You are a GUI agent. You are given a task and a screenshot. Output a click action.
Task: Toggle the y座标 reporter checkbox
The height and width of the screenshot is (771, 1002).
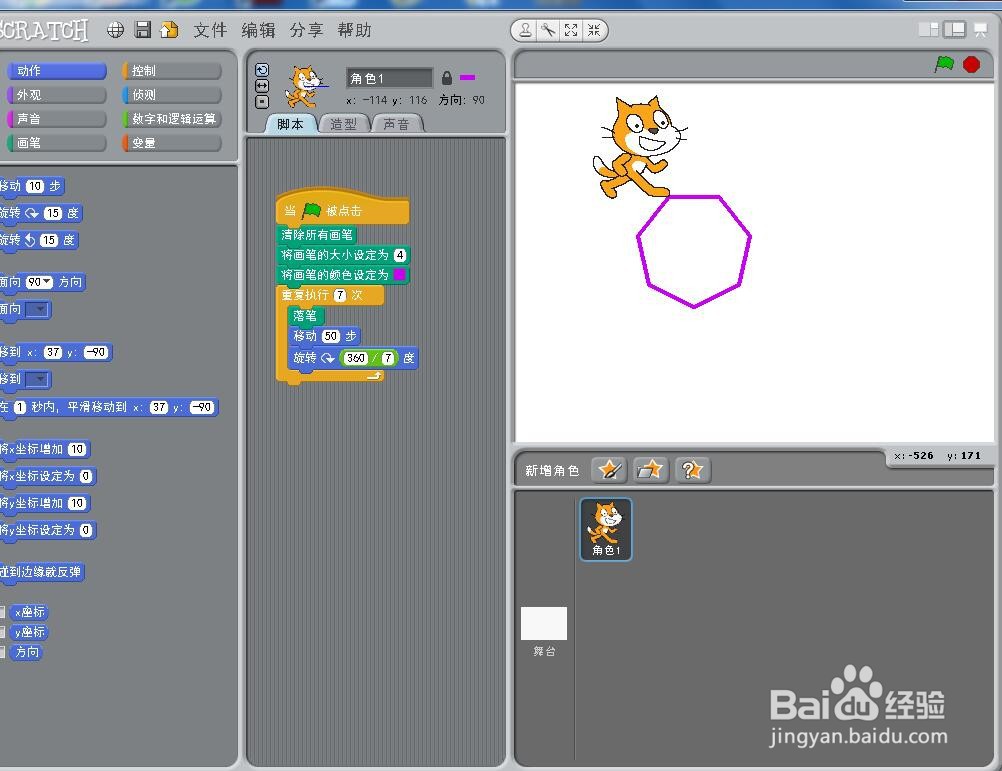[2, 632]
